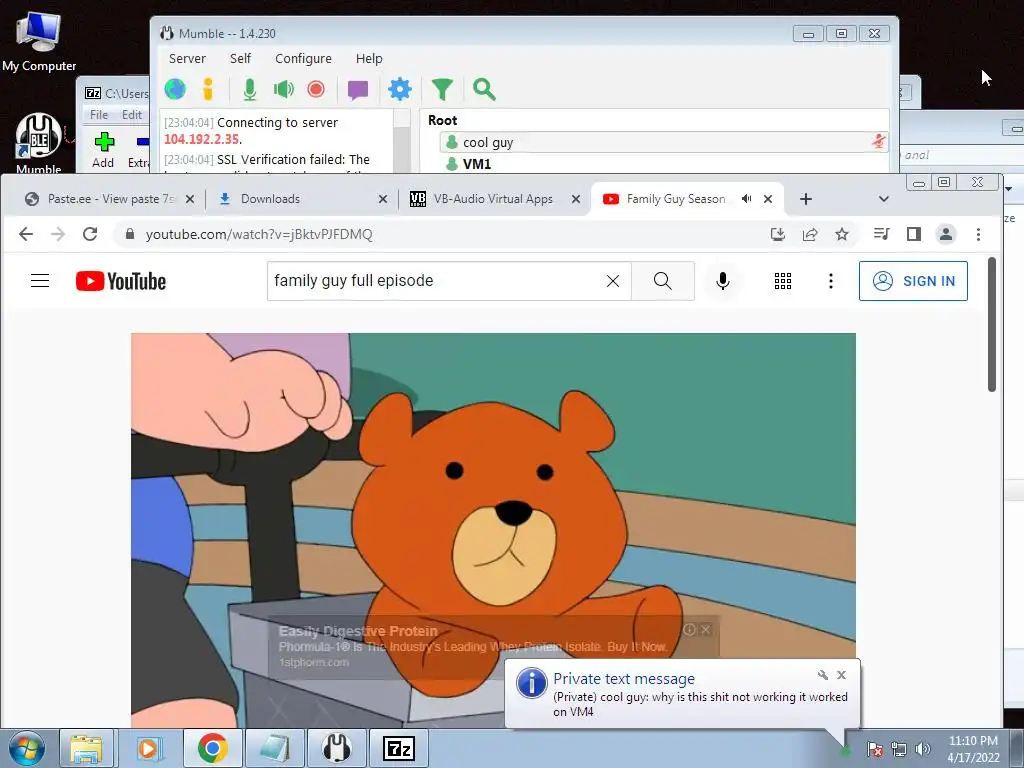Viewport: 1024px width, 768px height.
Task: Start recording with red record icon
Action: pos(316,89)
